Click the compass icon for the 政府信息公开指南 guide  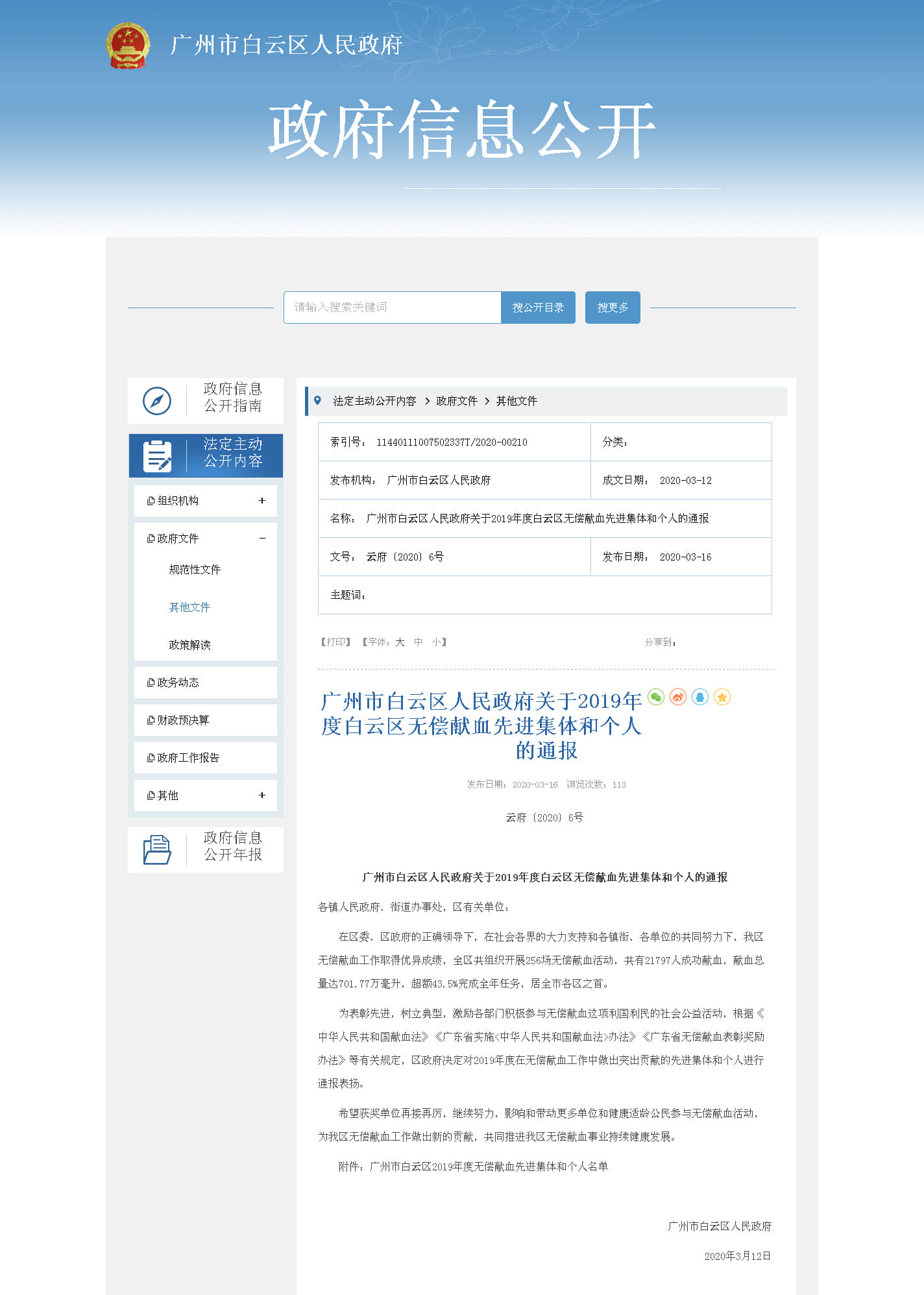tap(157, 401)
